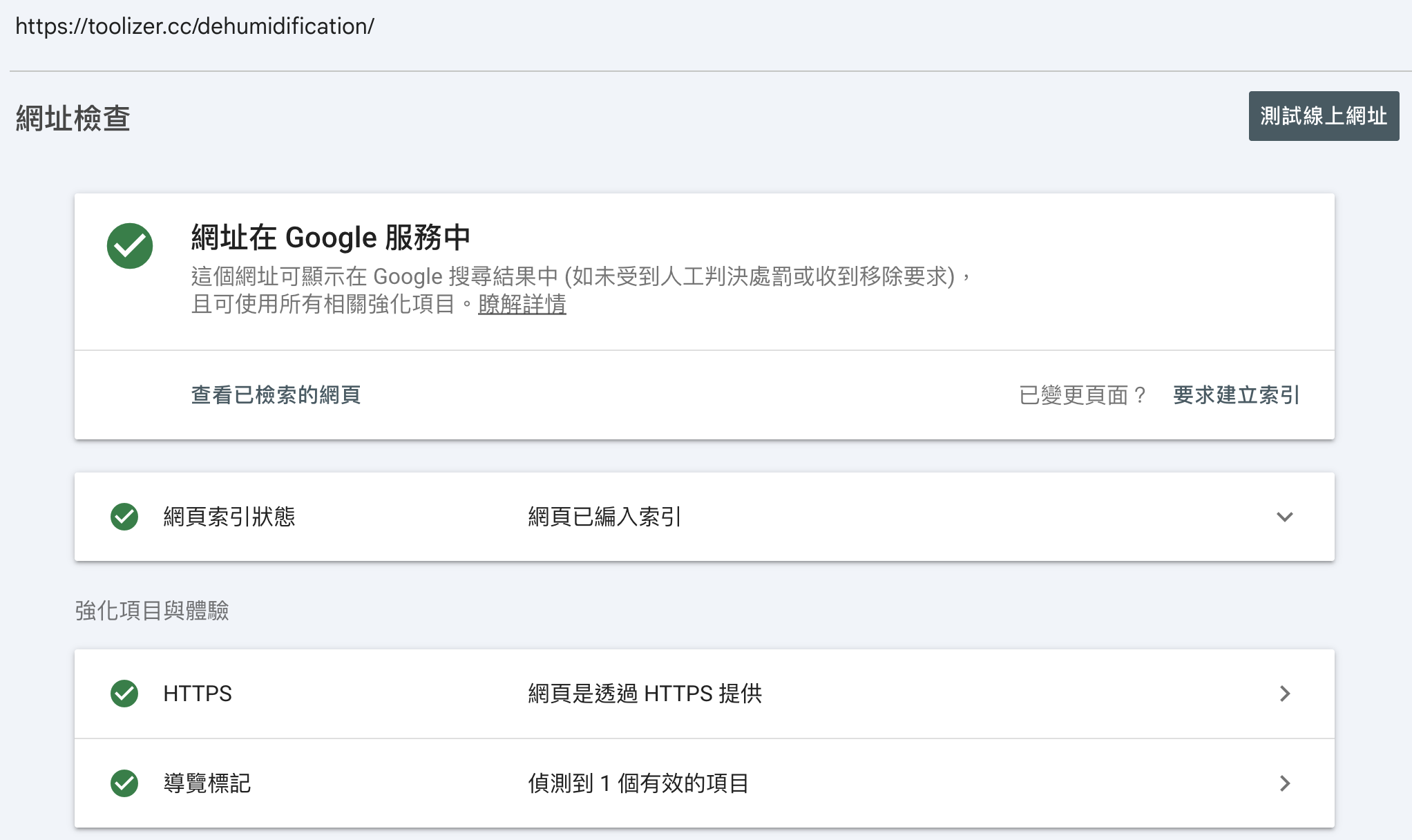Screen dimensions: 1412x840
Task: Open 導覽標記 details arrow
Action: pyautogui.click(x=1284, y=783)
